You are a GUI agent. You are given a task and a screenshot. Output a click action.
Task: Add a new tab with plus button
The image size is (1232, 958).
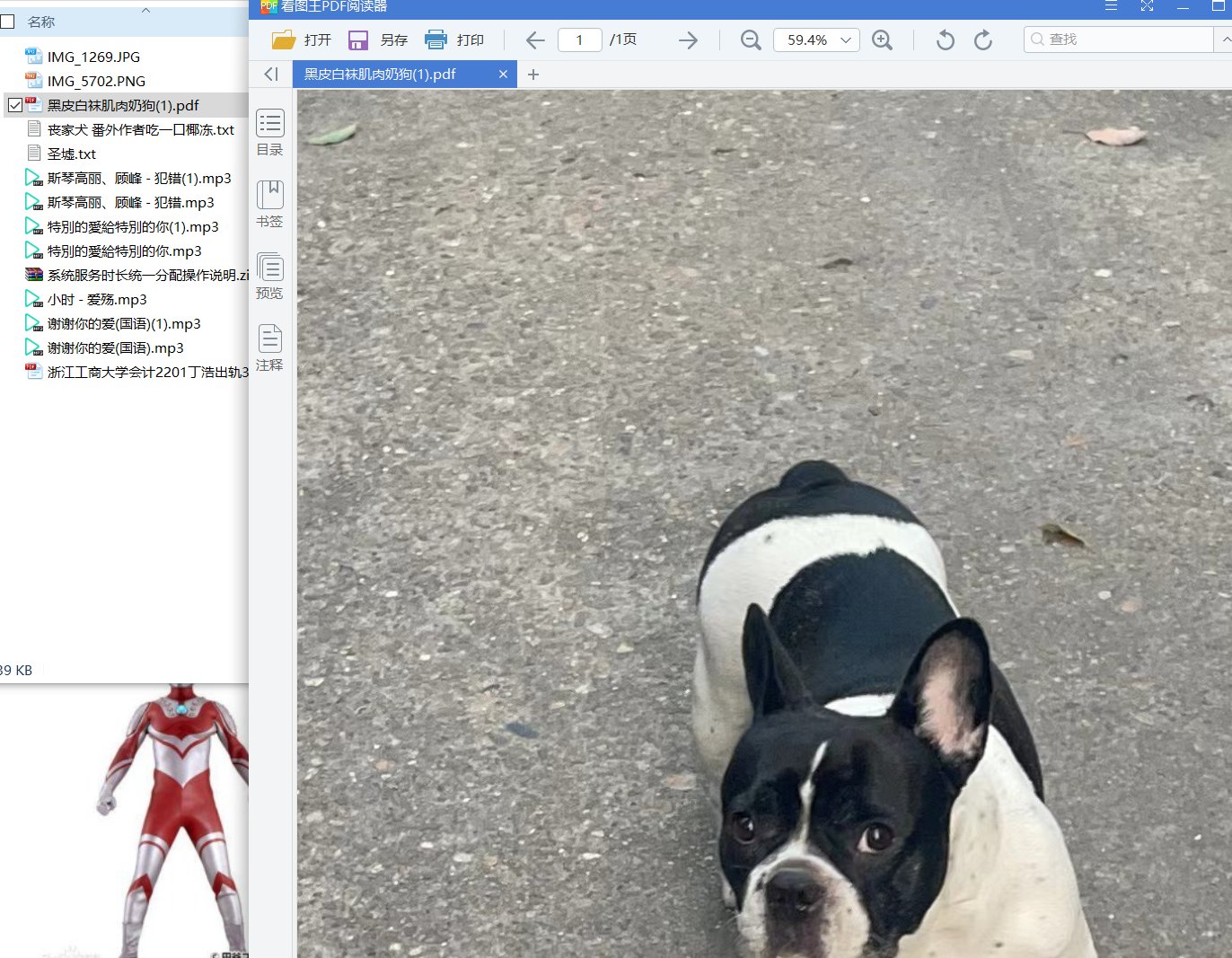tap(533, 75)
